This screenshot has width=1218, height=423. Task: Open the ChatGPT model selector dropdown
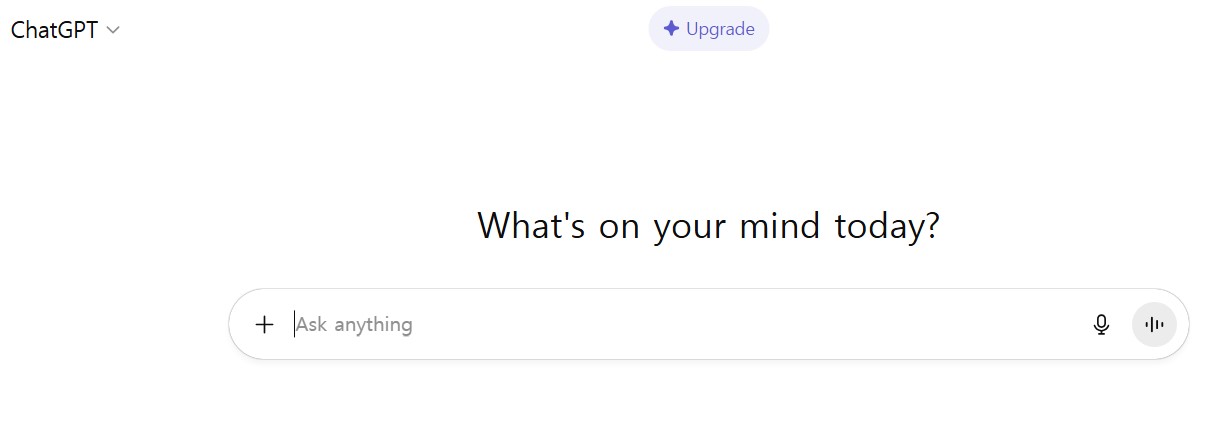click(65, 30)
